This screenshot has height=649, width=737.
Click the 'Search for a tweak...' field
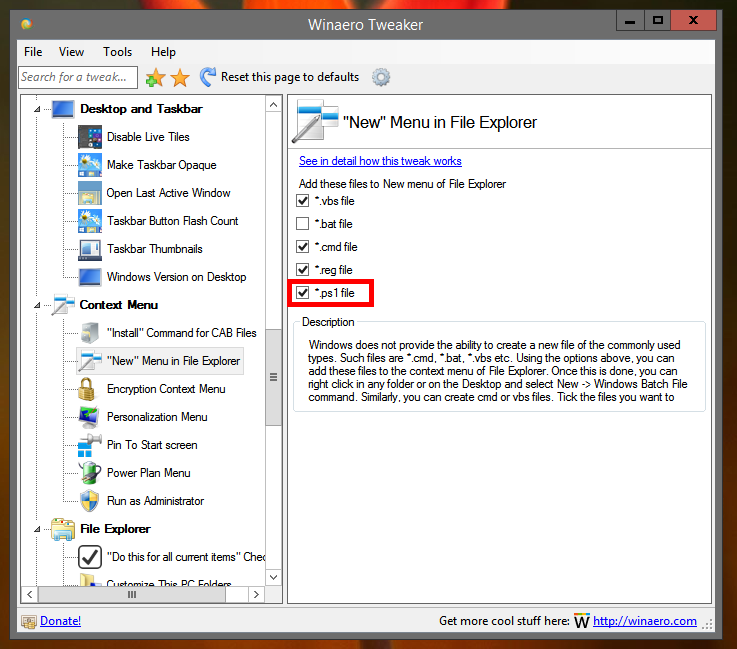pyautogui.click(x=78, y=77)
